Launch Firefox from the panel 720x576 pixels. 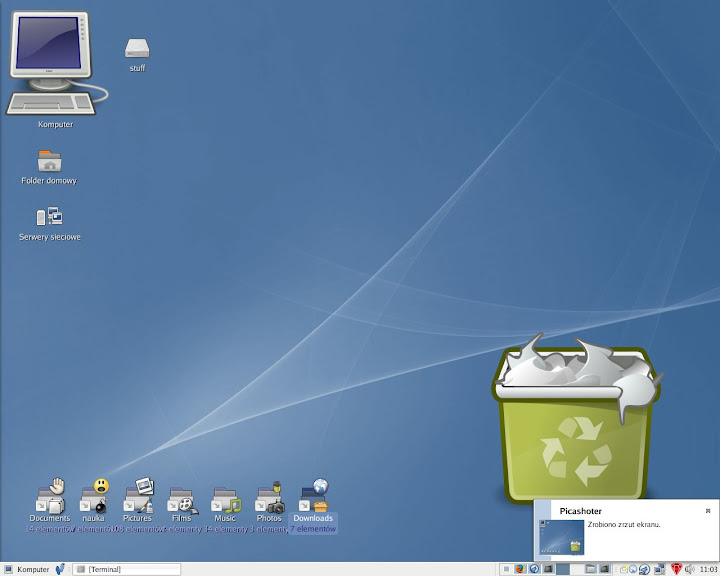pos(520,569)
